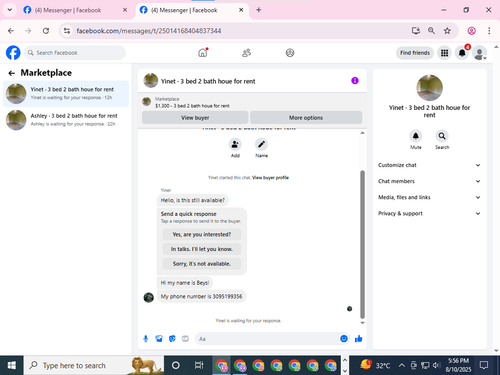Close the active Messenger tab
The height and width of the screenshot is (375, 500).
click(x=241, y=10)
